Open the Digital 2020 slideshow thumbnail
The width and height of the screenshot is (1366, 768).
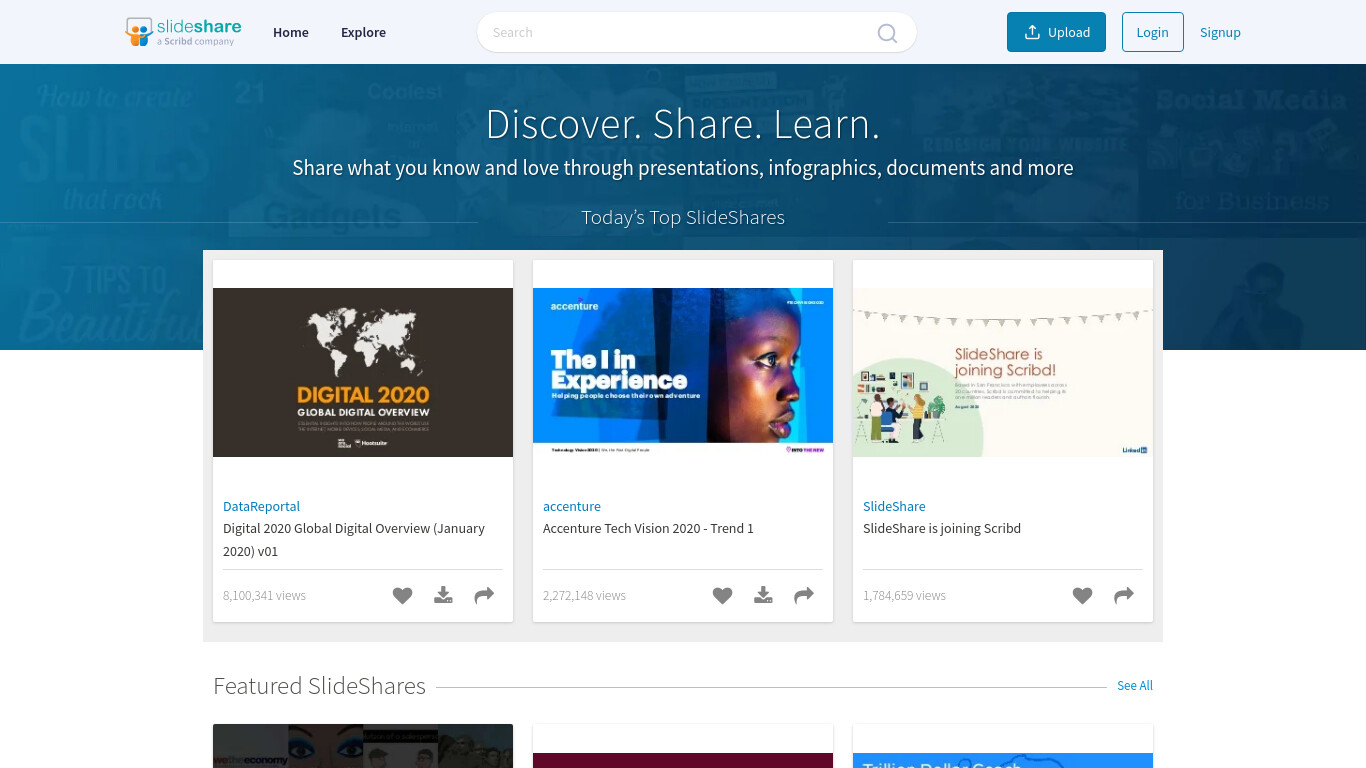pyautogui.click(x=363, y=372)
